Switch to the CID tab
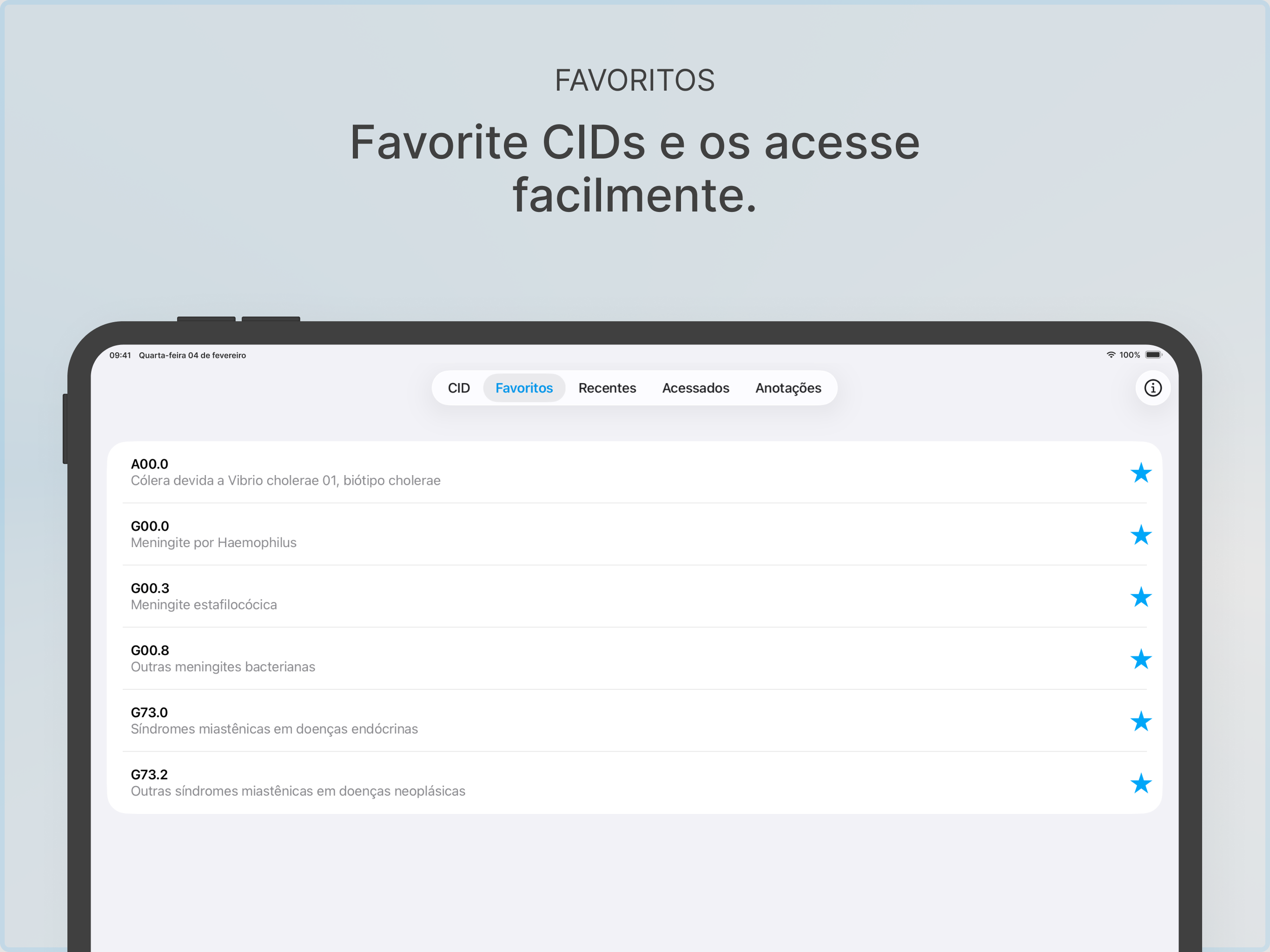Image resolution: width=1270 pixels, height=952 pixels. tap(459, 388)
